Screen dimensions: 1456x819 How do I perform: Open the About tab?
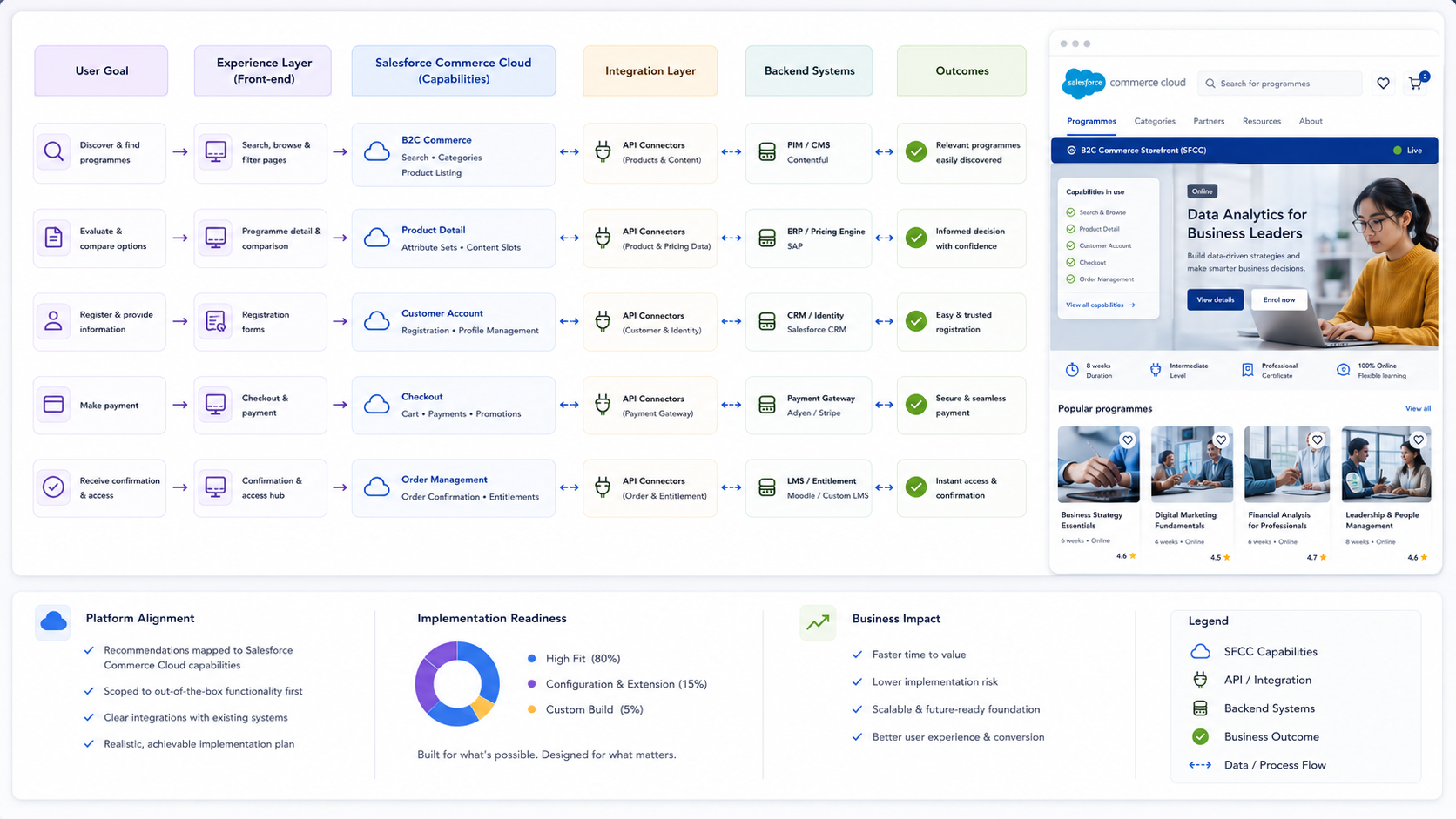[1311, 121]
